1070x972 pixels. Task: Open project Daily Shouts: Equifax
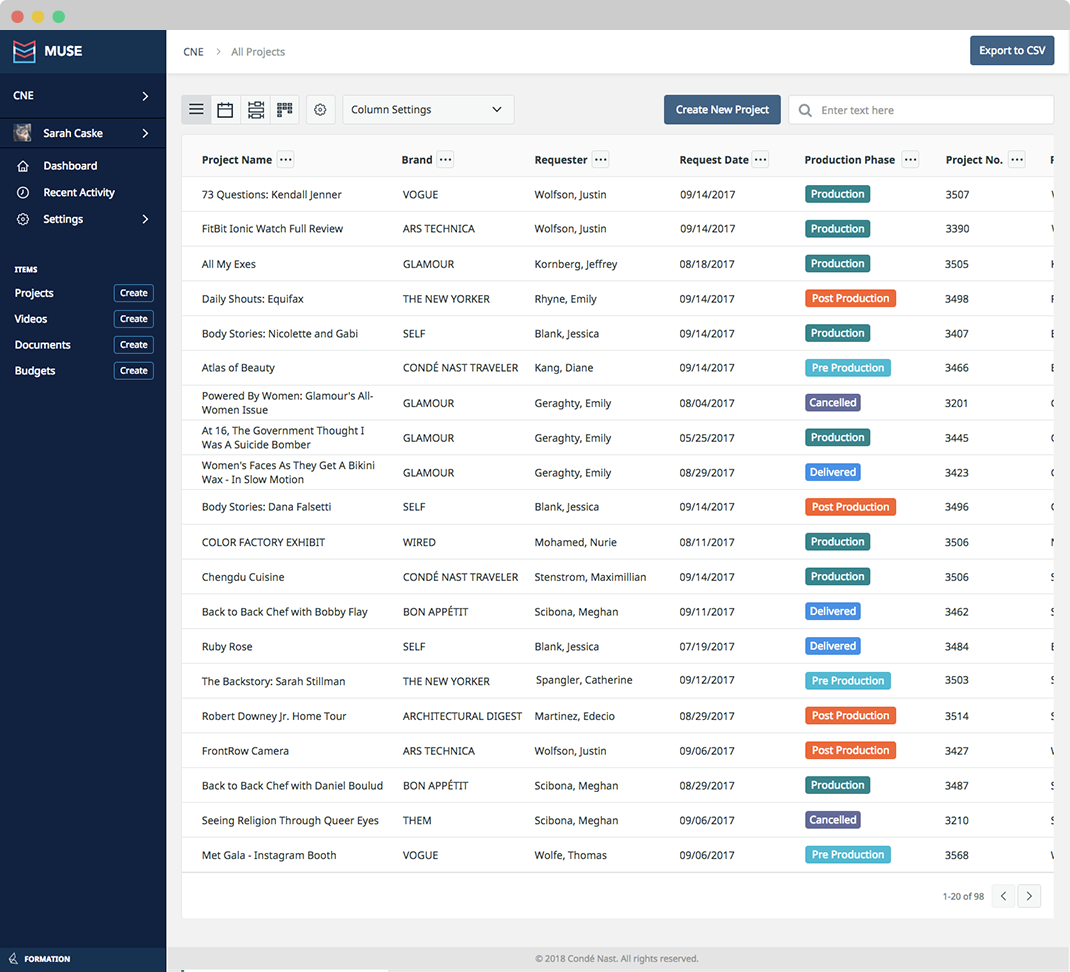pos(252,299)
